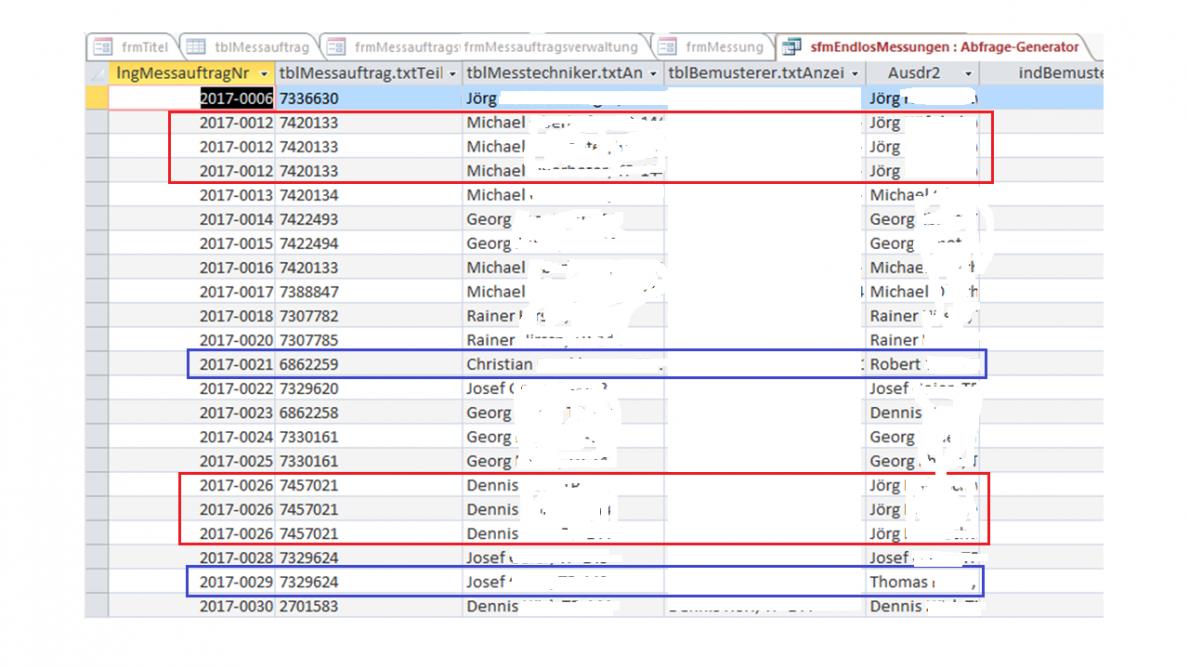The image size is (1189, 669).
Task: Switch to the tblMessauftrag tab
Action: pyautogui.click(x=250, y=47)
